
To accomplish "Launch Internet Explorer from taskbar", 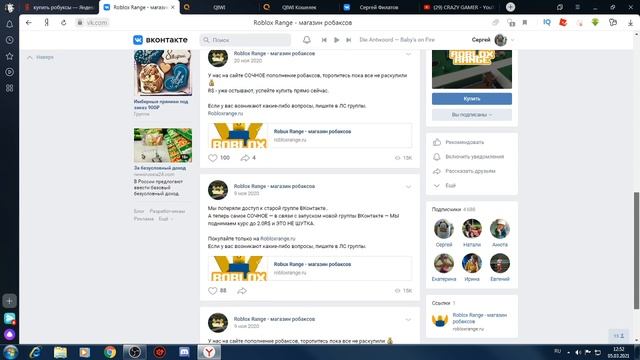I will [35, 352].
